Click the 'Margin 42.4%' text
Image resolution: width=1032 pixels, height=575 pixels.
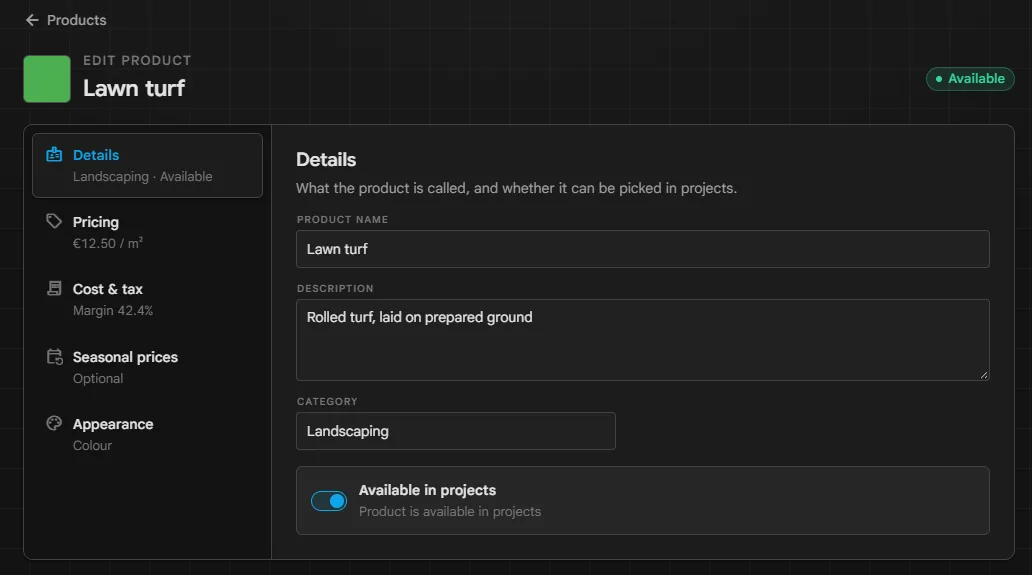point(113,311)
